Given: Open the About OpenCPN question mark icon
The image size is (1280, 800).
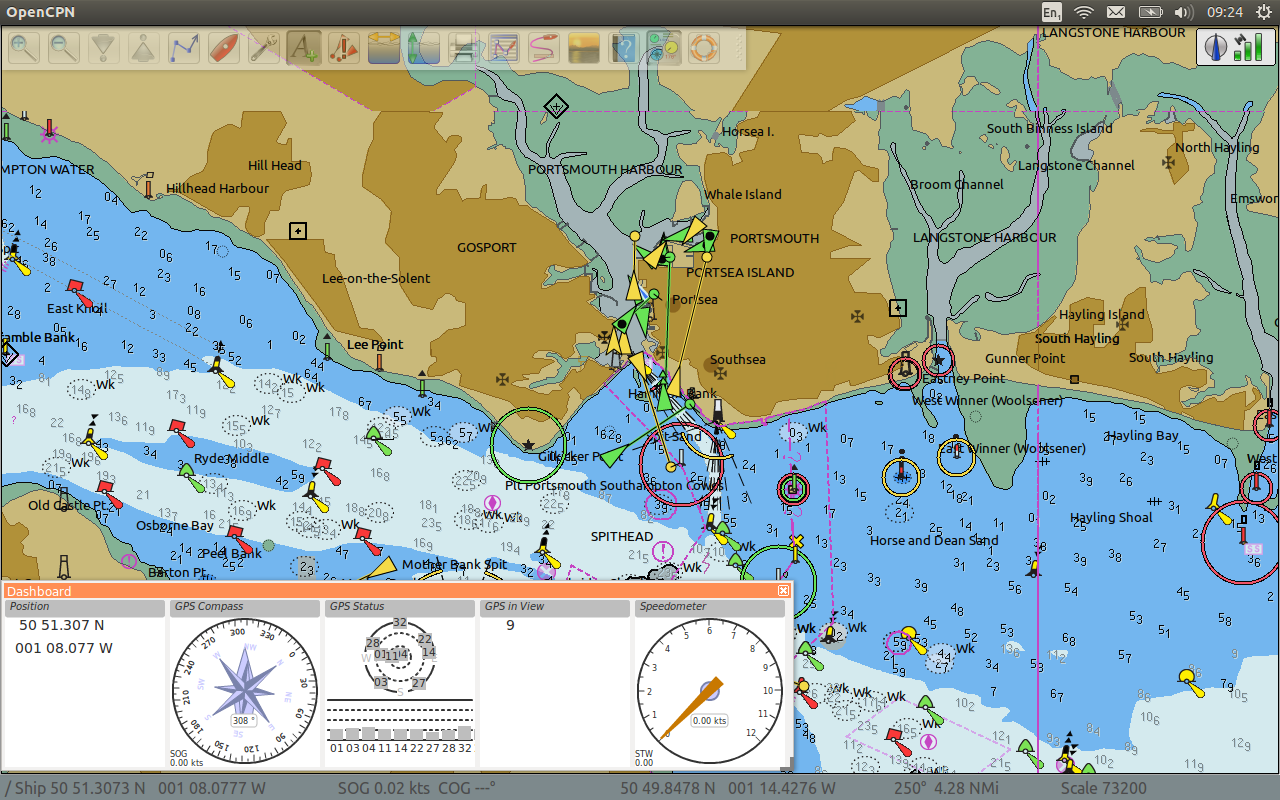Looking at the screenshot, I should [x=624, y=47].
